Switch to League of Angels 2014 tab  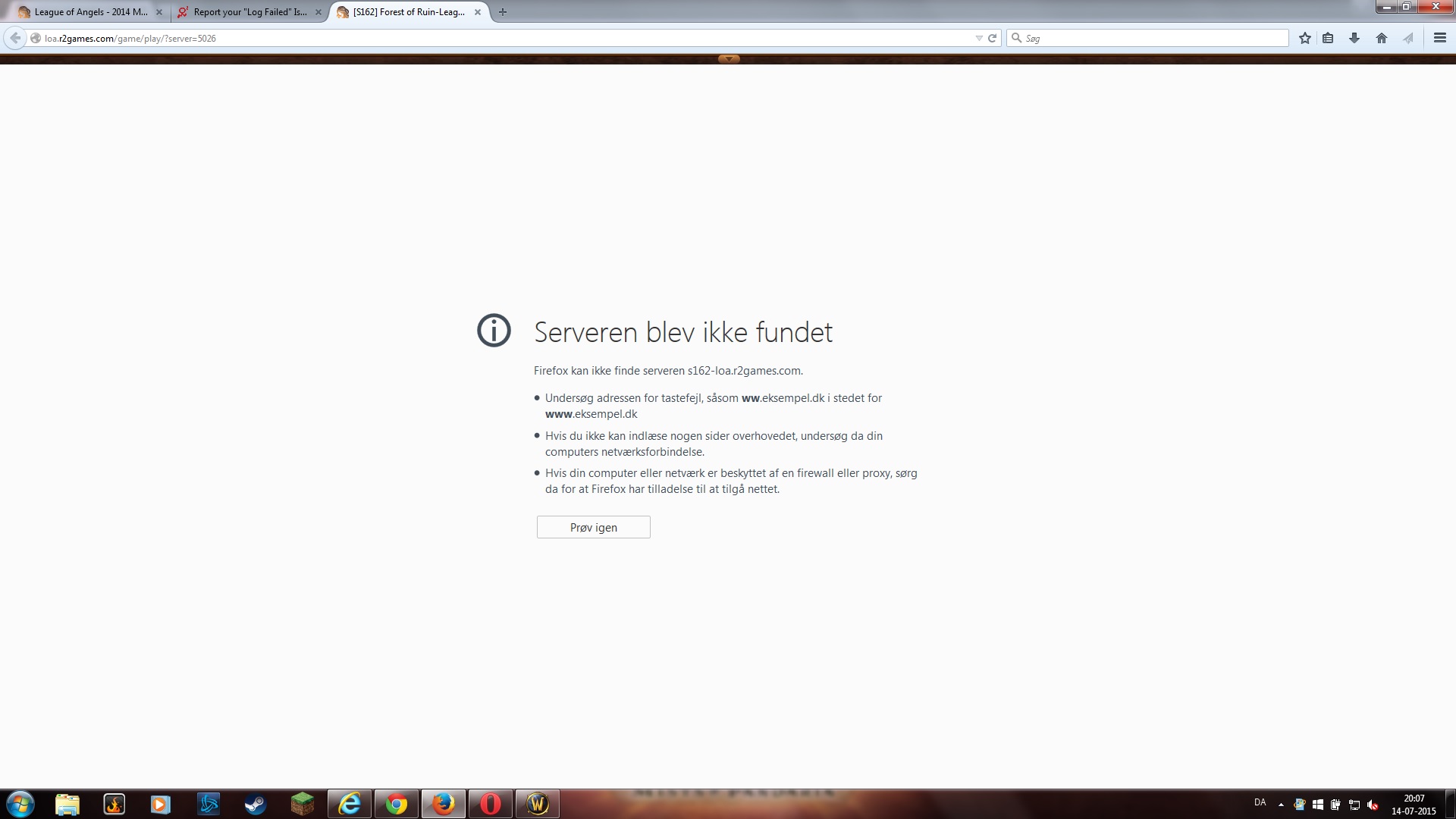tap(89, 12)
